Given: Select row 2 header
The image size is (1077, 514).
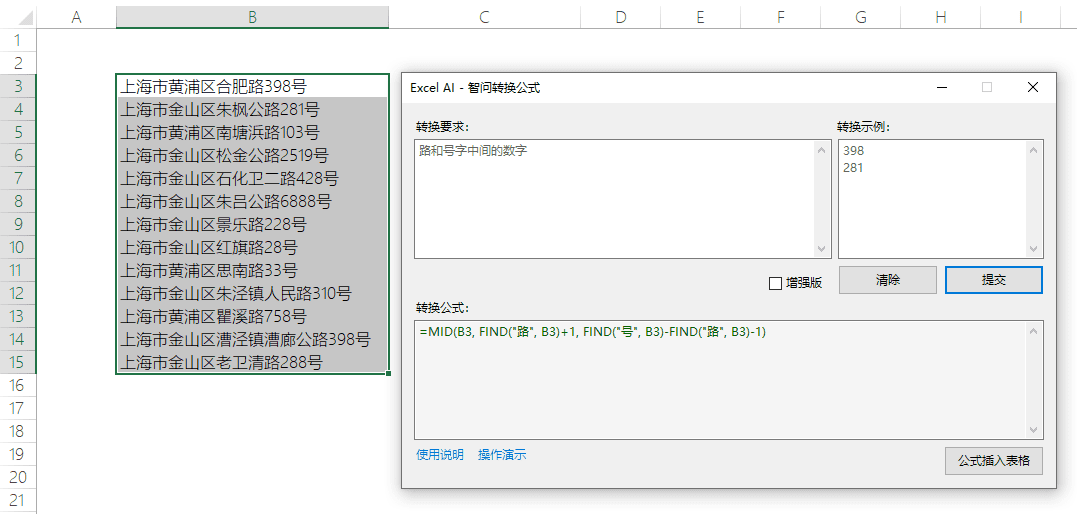Looking at the screenshot, I should (x=18, y=63).
